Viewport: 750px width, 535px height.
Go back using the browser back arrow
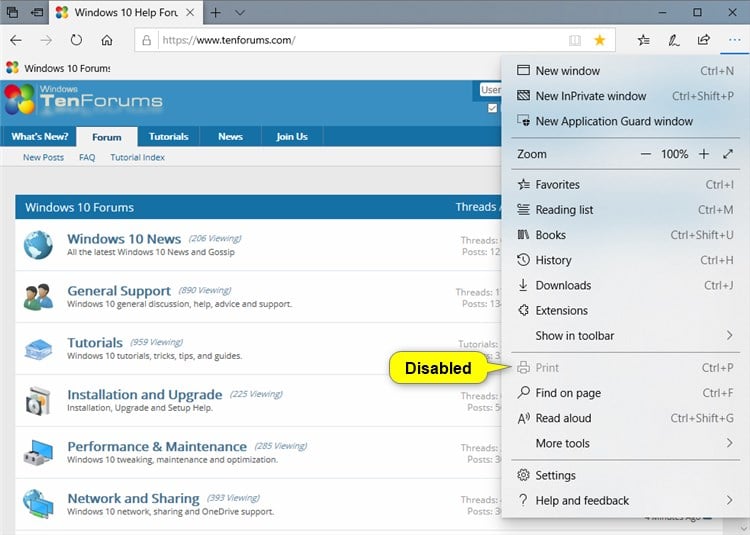16,40
